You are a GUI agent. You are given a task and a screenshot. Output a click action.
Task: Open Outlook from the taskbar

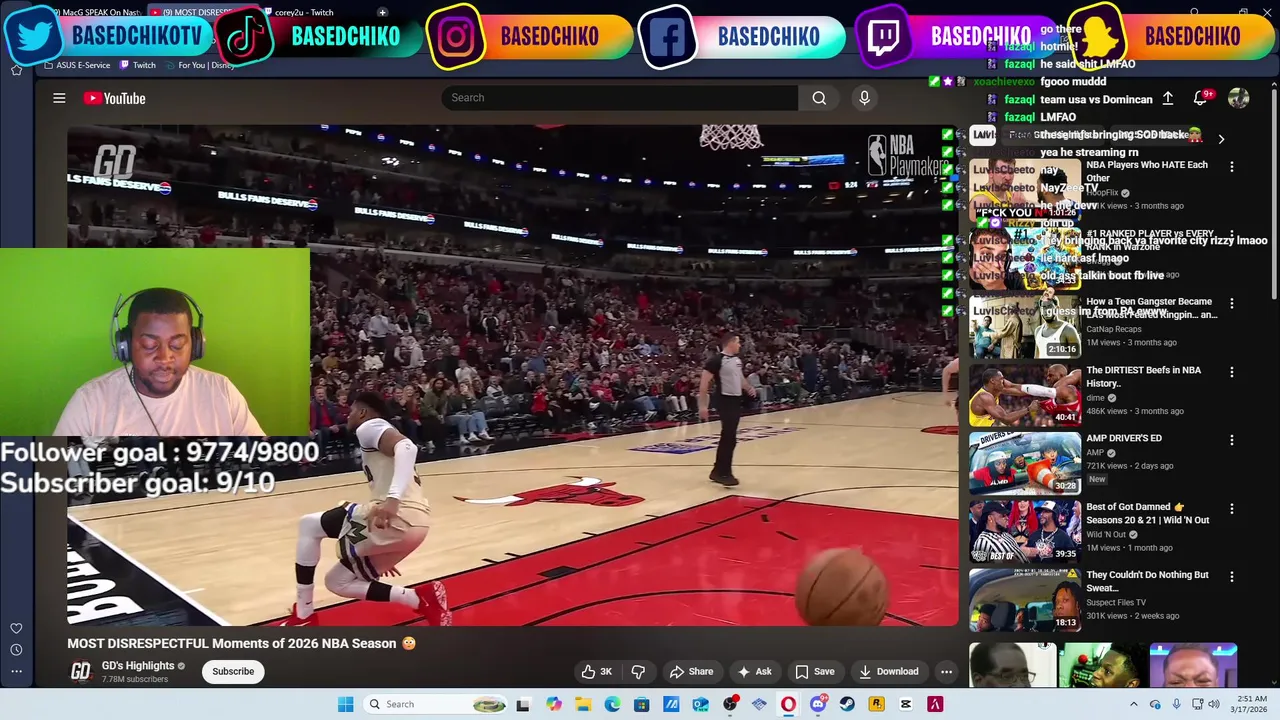700,704
